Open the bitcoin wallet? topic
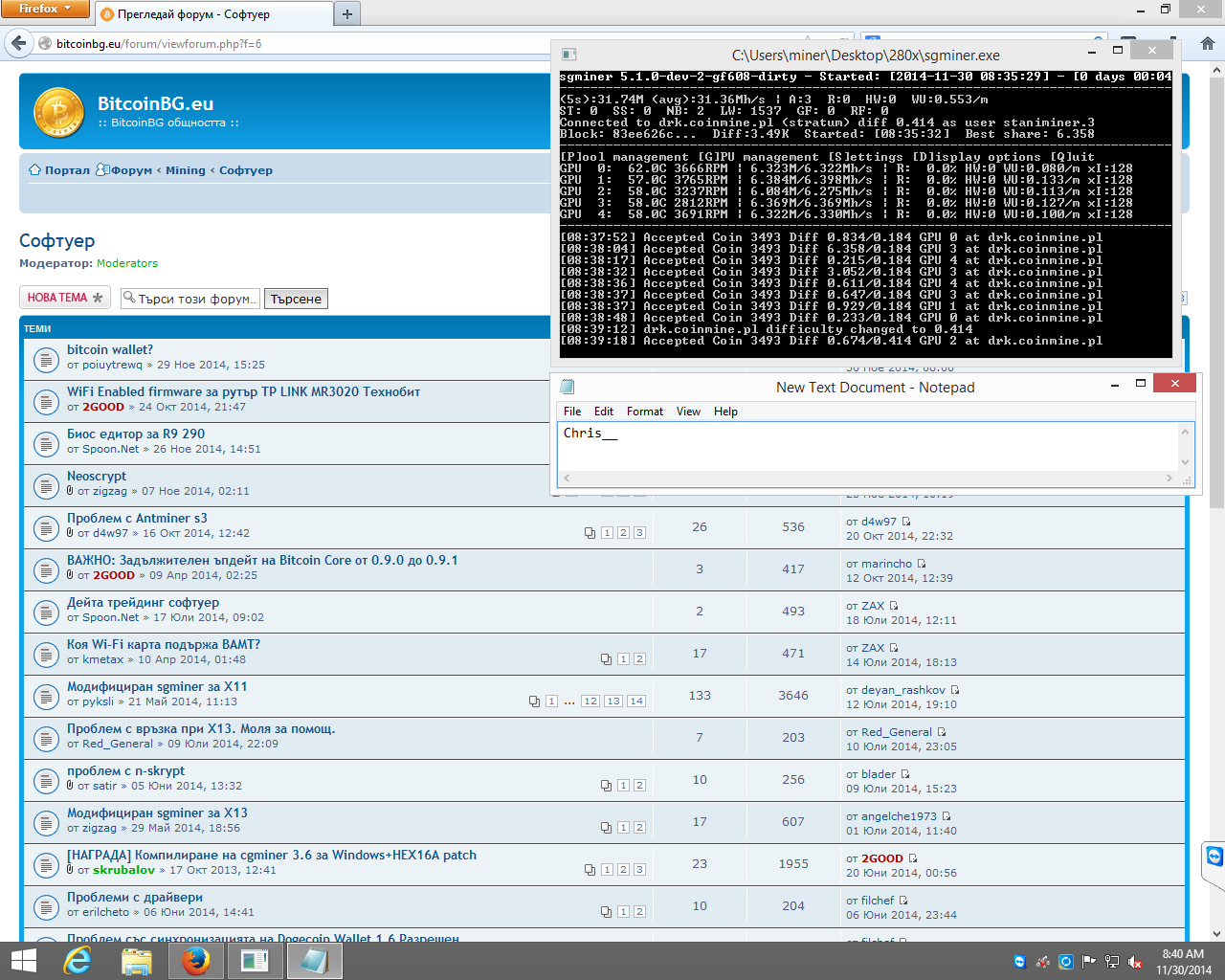This screenshot has width=1225, height=980. click(110, 349)
